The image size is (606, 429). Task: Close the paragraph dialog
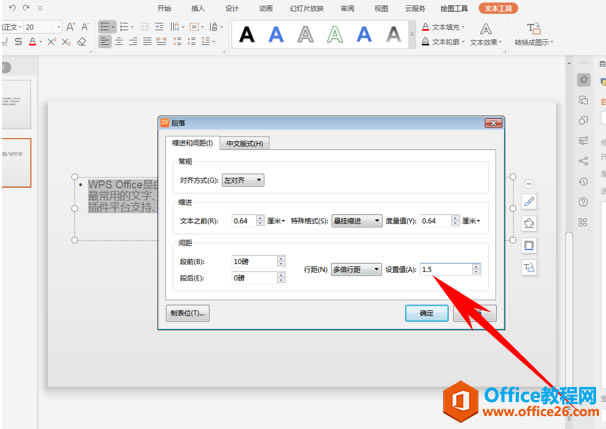(494, 123)
